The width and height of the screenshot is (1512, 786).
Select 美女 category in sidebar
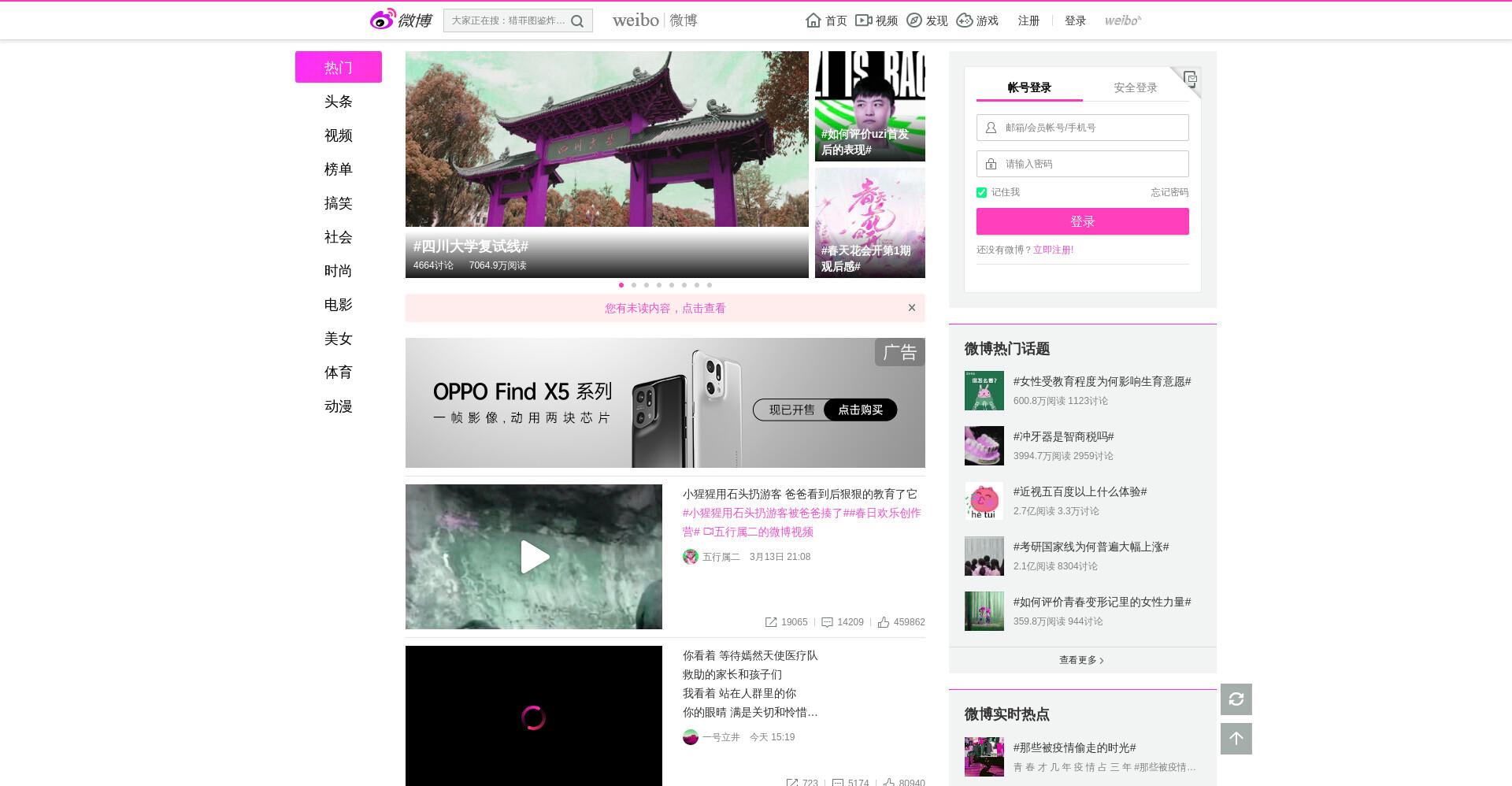(x=339, y=339)
